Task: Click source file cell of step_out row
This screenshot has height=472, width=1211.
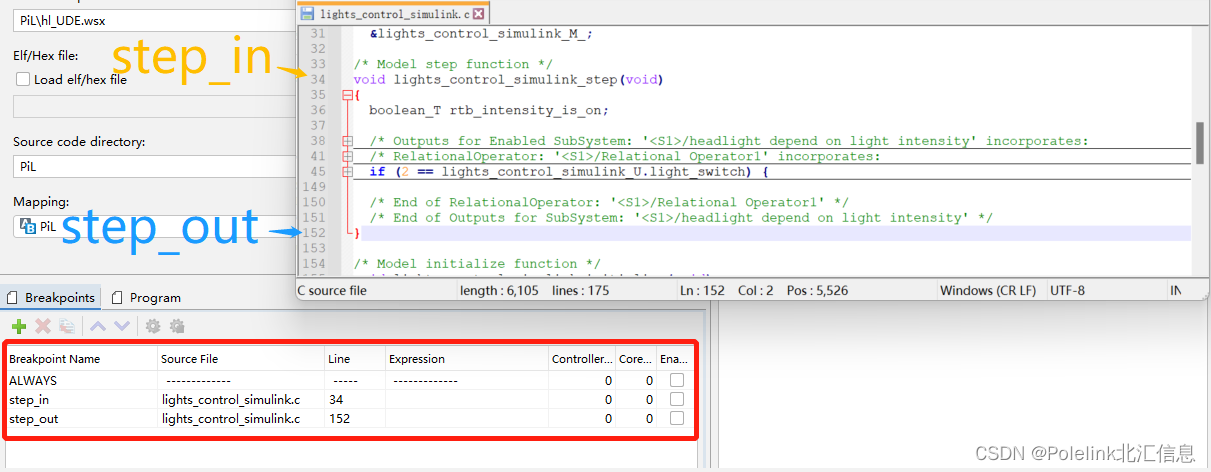Action: pyautogui.click(x=240, y=418)
